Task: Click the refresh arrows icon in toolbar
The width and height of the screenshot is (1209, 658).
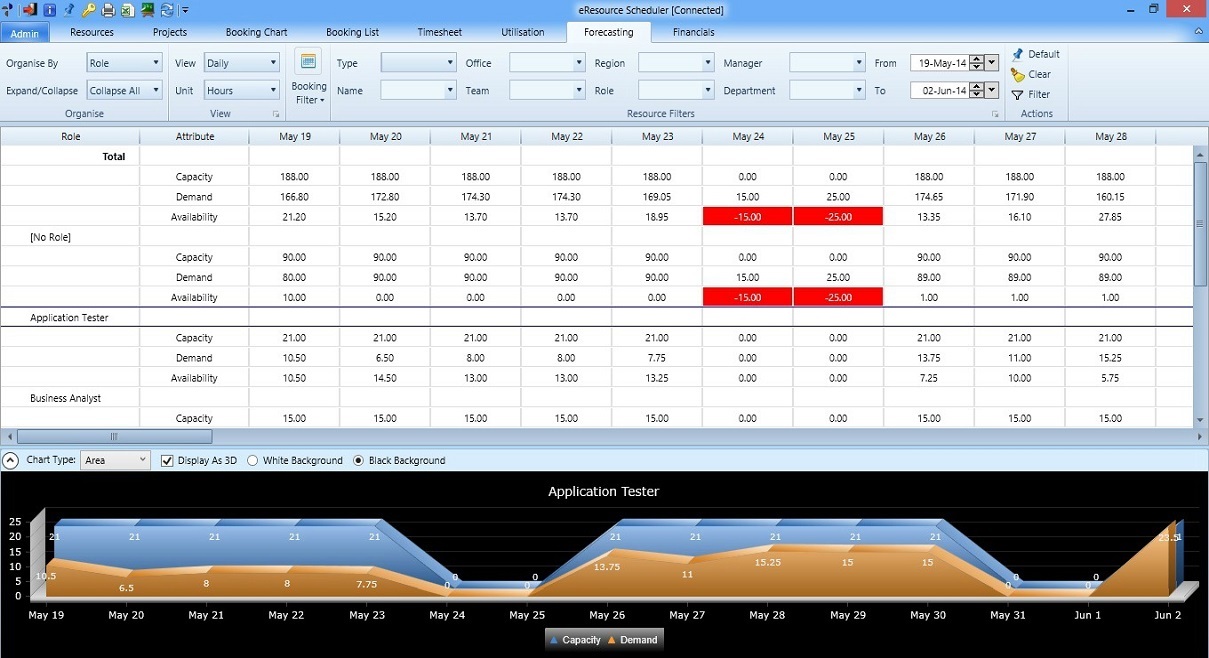Action: pyautogui.click(x=167, y=10)
